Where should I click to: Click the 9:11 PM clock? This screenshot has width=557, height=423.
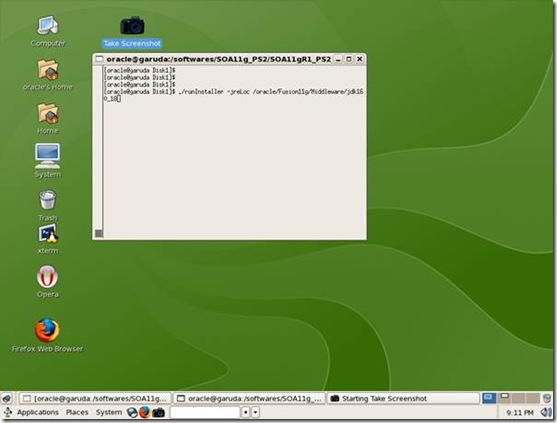[x=520, y=412]
